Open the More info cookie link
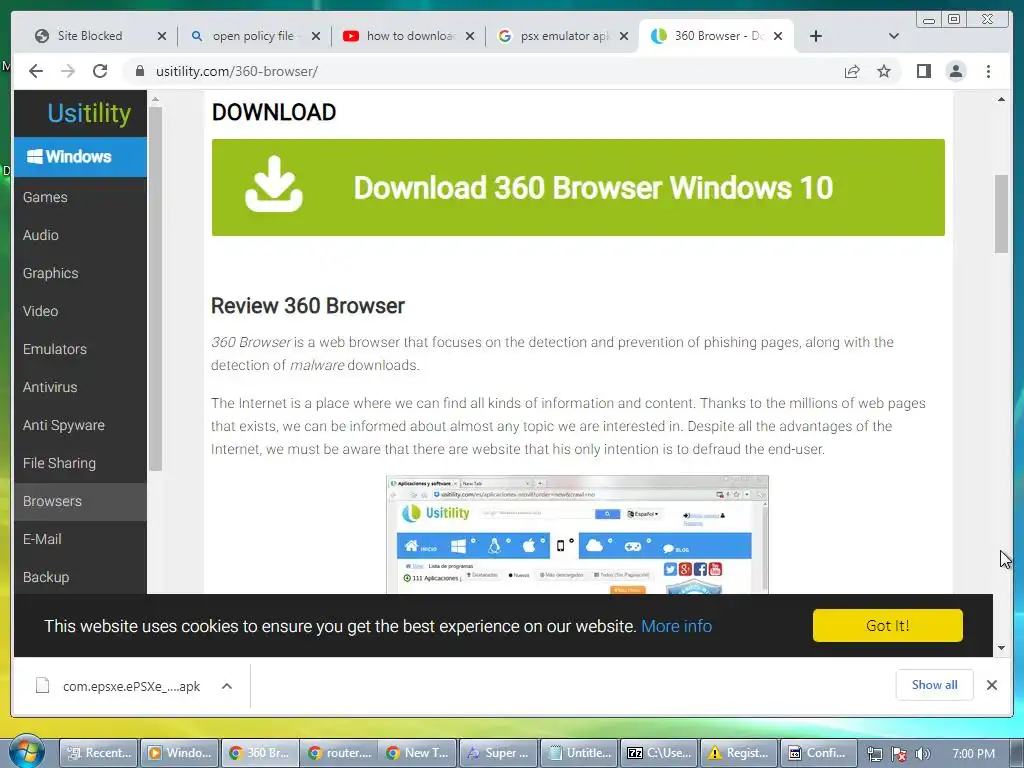The width and height of the screenshot is (1024, 768). 677,626
